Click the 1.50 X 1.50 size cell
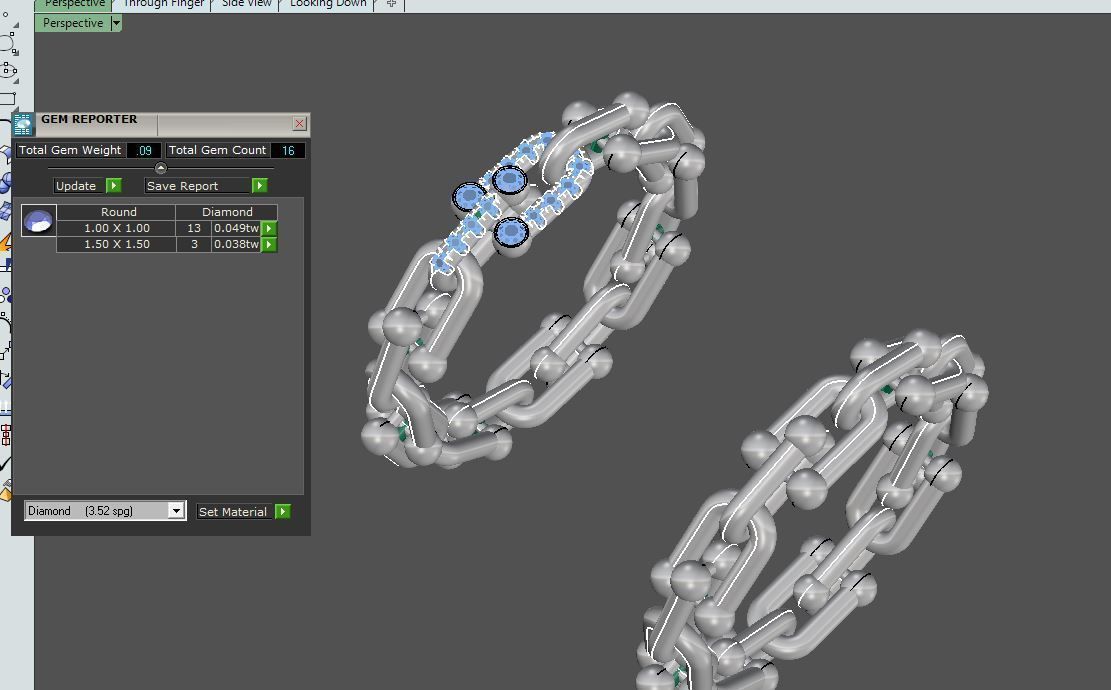The image size is (1111, 690). [x=116, y=244]
